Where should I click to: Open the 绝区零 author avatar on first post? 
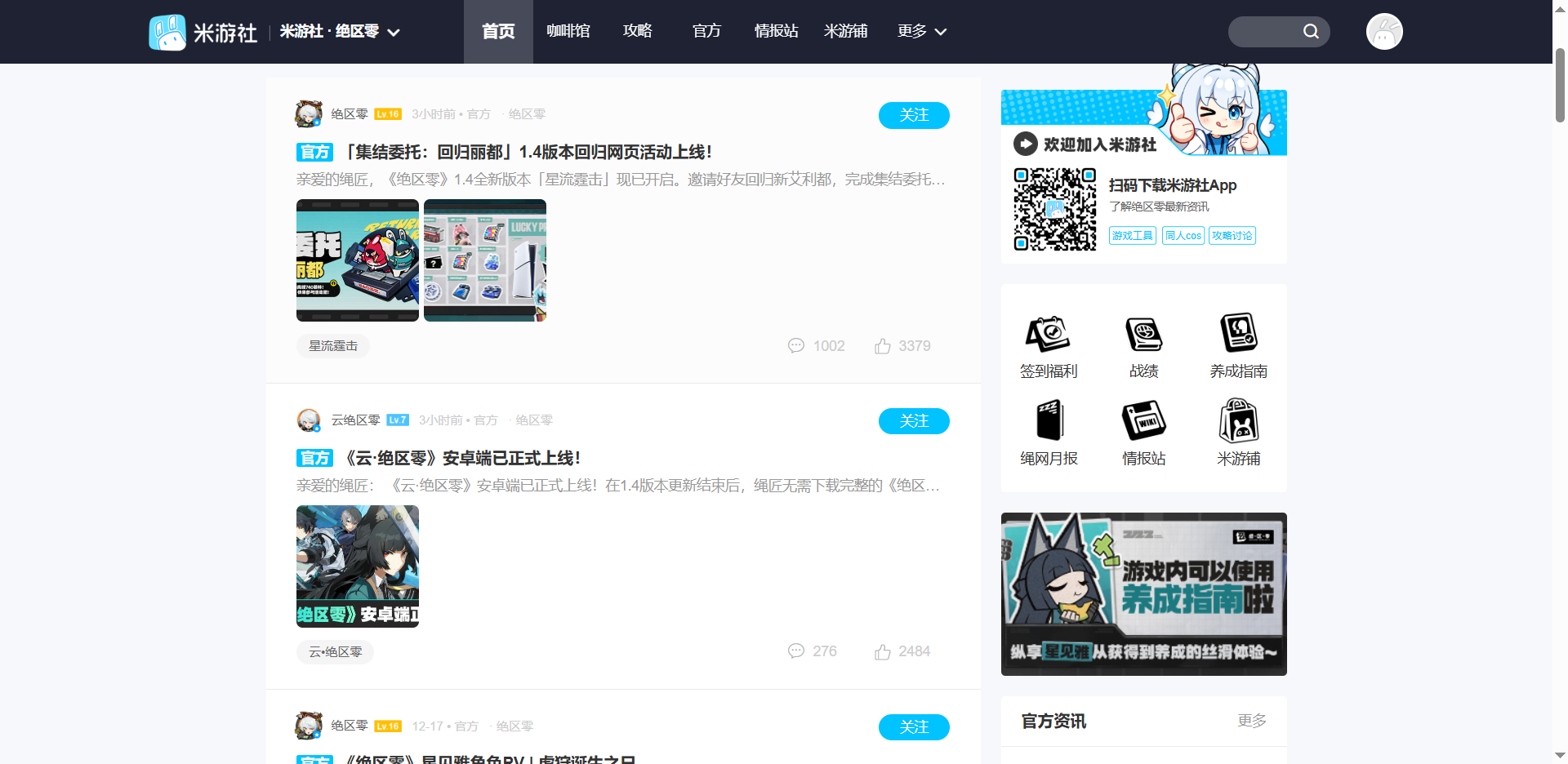click(309, 114)
